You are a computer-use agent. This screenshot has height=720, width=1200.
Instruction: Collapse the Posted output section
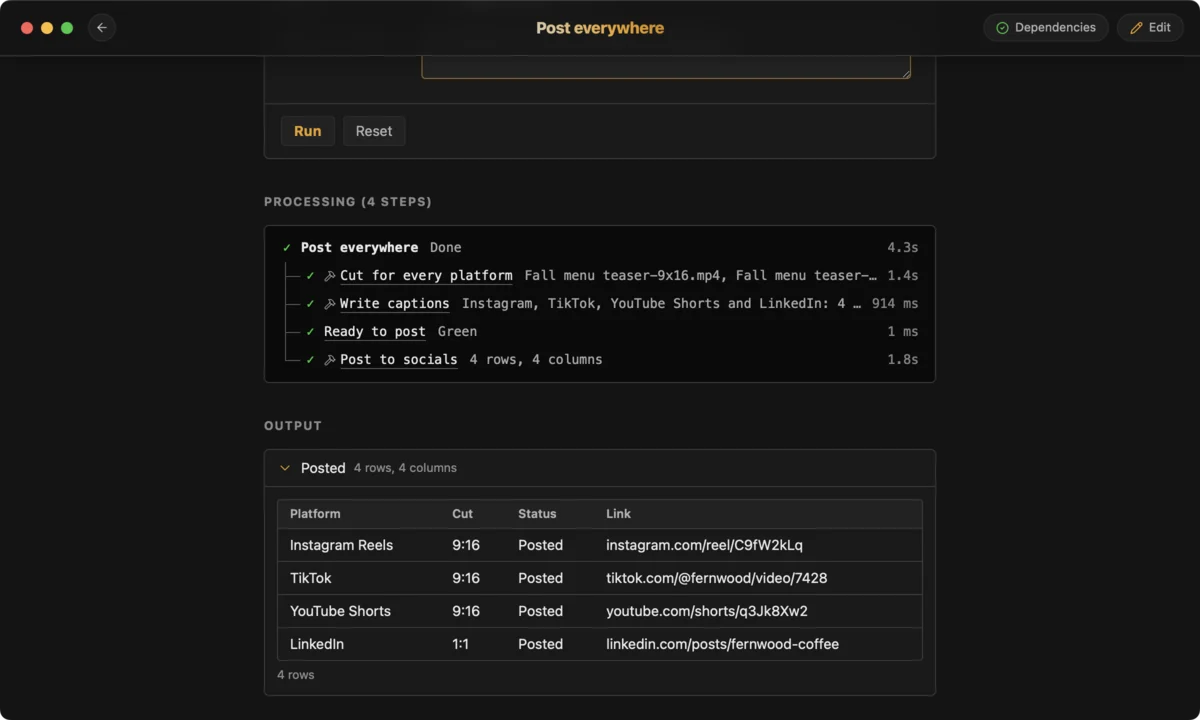point(285,468)
